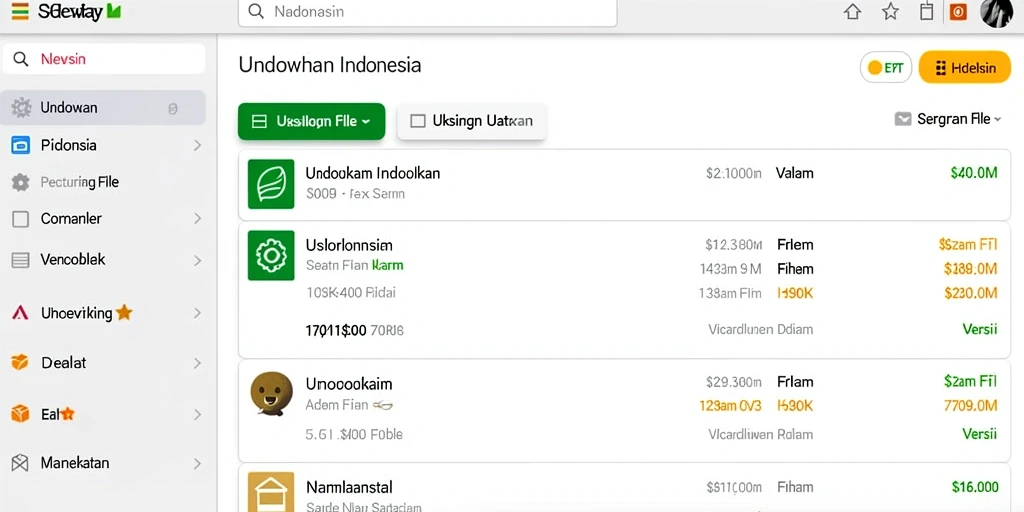Expand the Dealat chevron
1024x512 pixels.
point(197,363)
